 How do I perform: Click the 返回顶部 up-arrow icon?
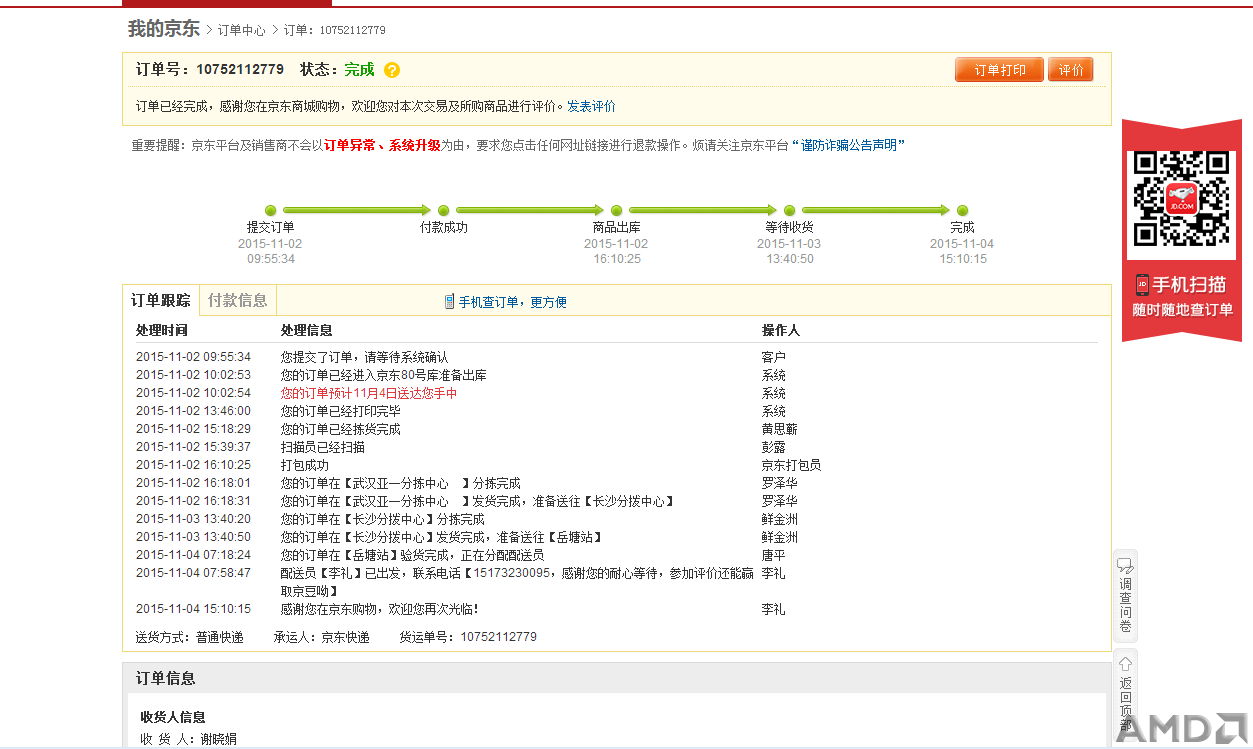pos(1125,663)
